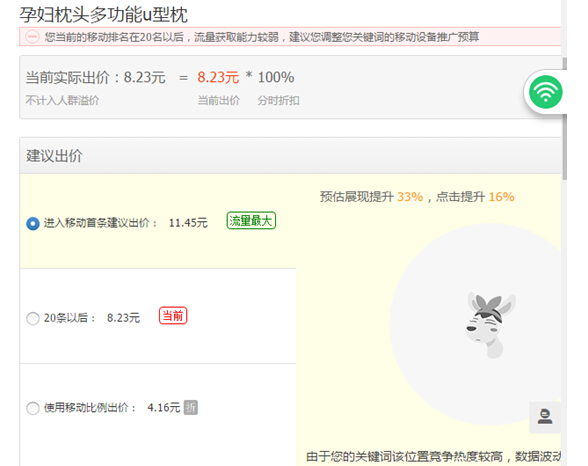Click the 当前实际出价：8.23元 text
Screen dimensions: 588x466
point(95,78)
